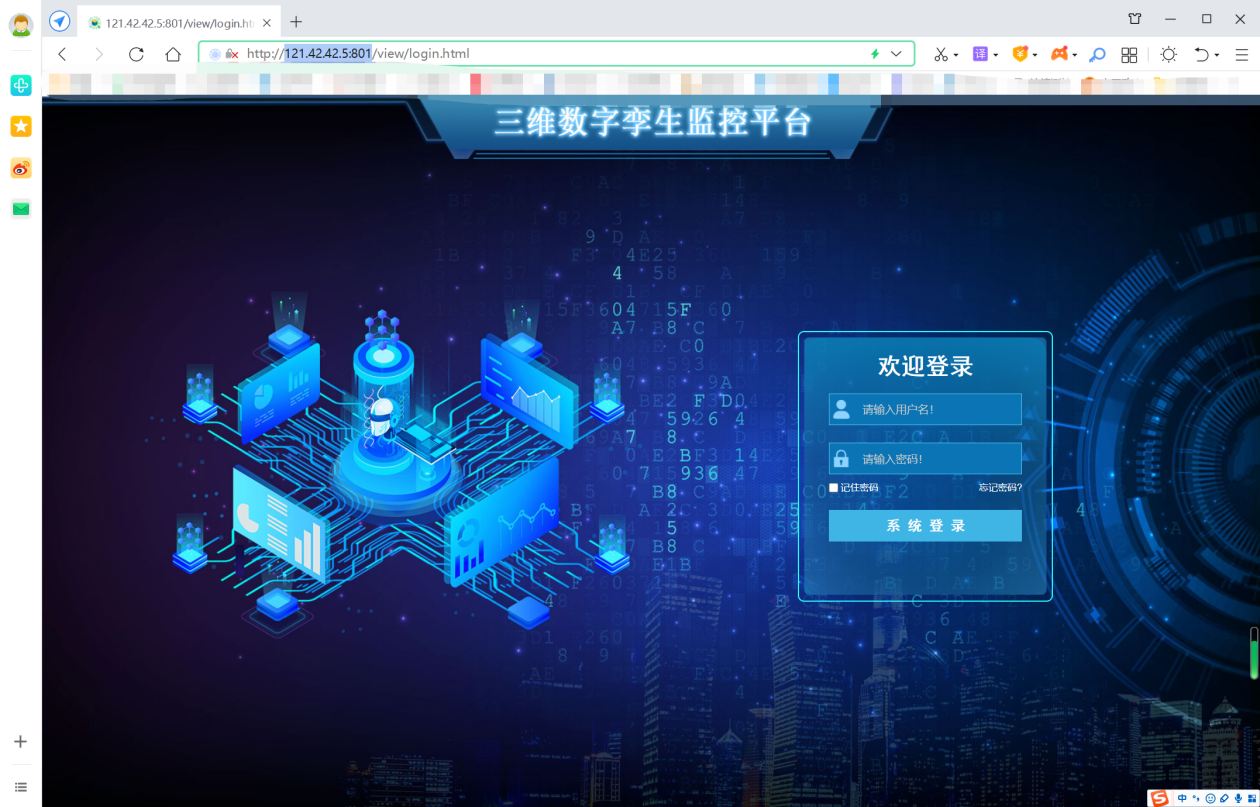The width and height of the screenshot is (1260, 807).
Task: Close the login.html browser tab
Action: pyautogui.click(x=267, y=22)
